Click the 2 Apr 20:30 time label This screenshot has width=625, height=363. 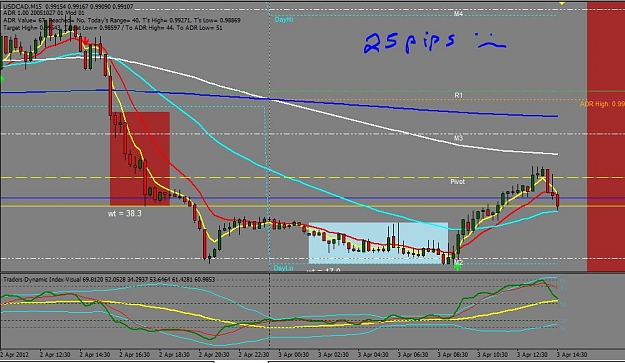[x=214, y=355]
